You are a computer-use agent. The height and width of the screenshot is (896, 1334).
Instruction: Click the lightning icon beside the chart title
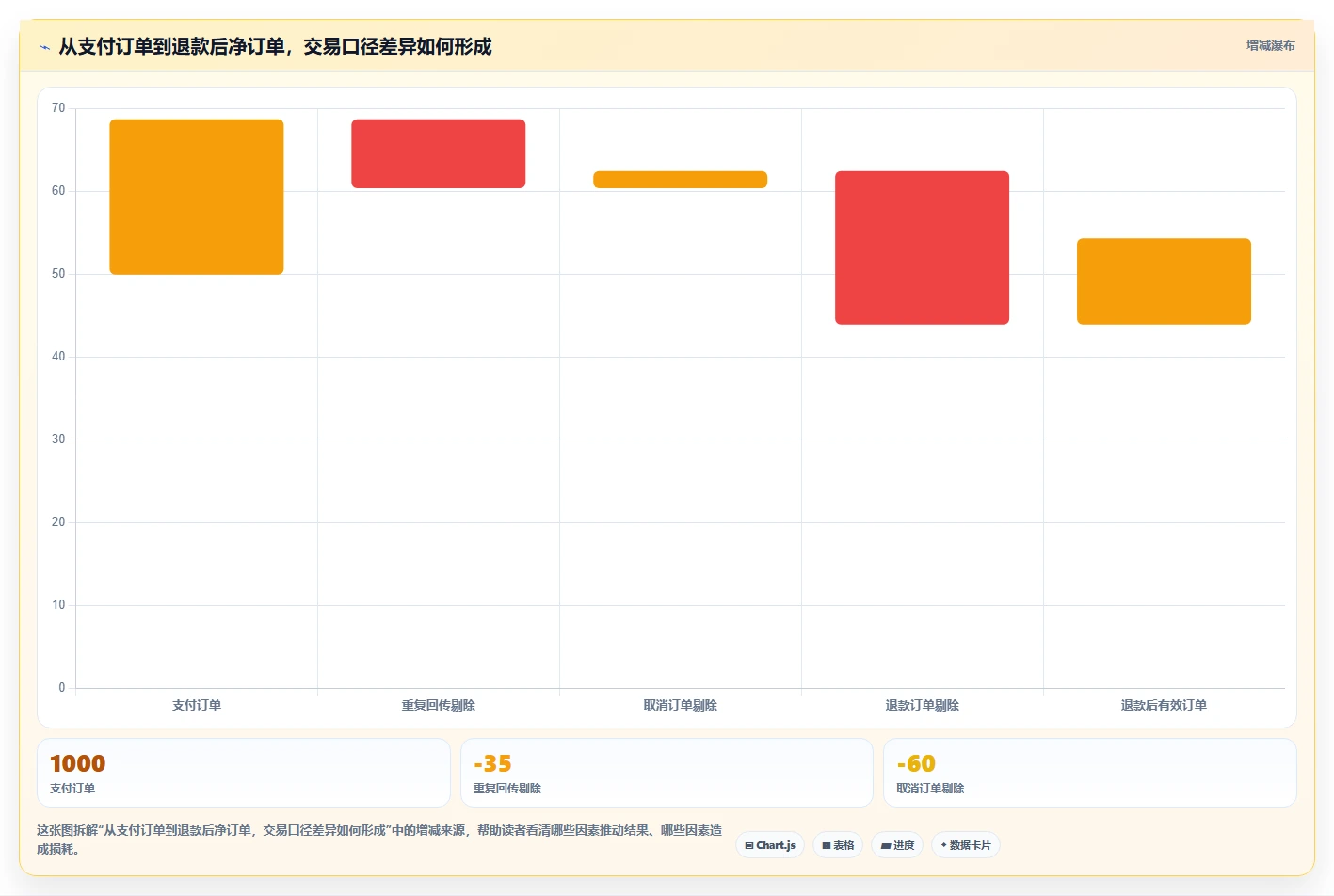[x=44, y=47]
